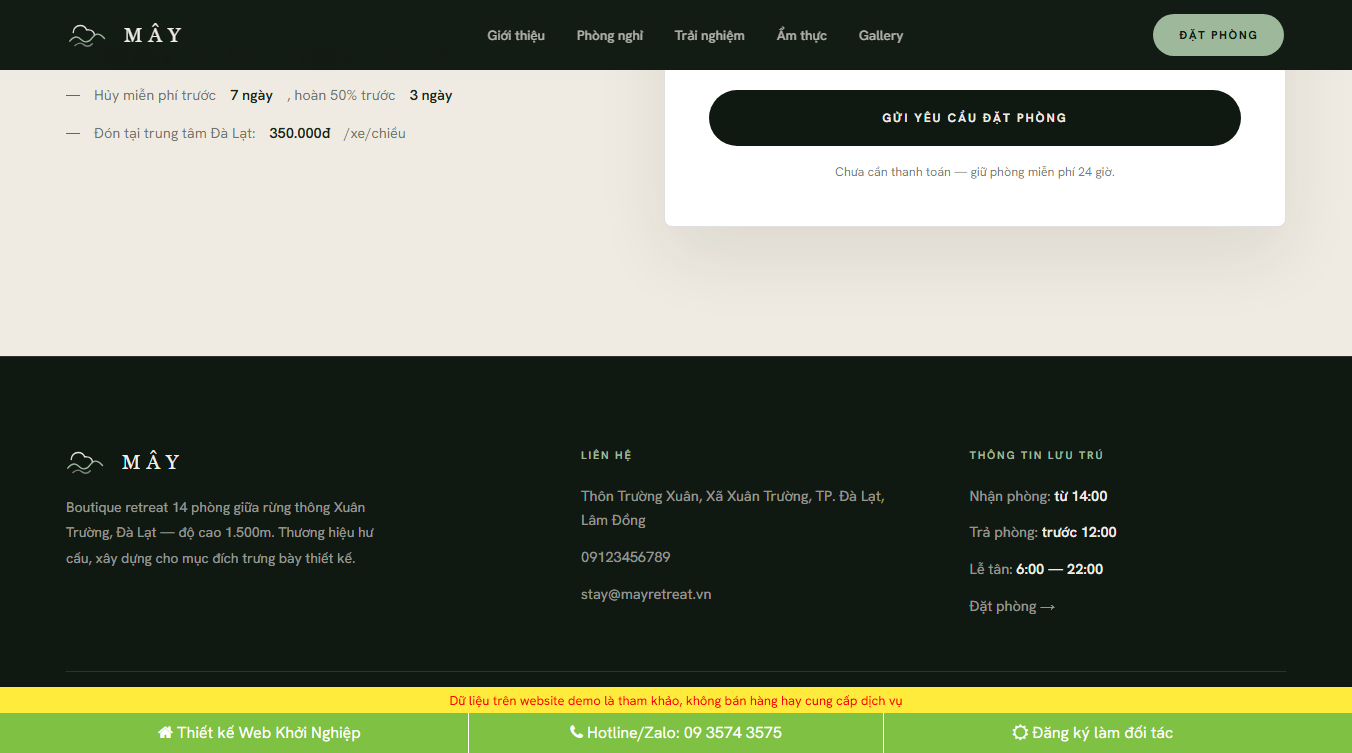Click the Lễ tân: 6:00 — 22:00 line

click(x=1036, y=569)
